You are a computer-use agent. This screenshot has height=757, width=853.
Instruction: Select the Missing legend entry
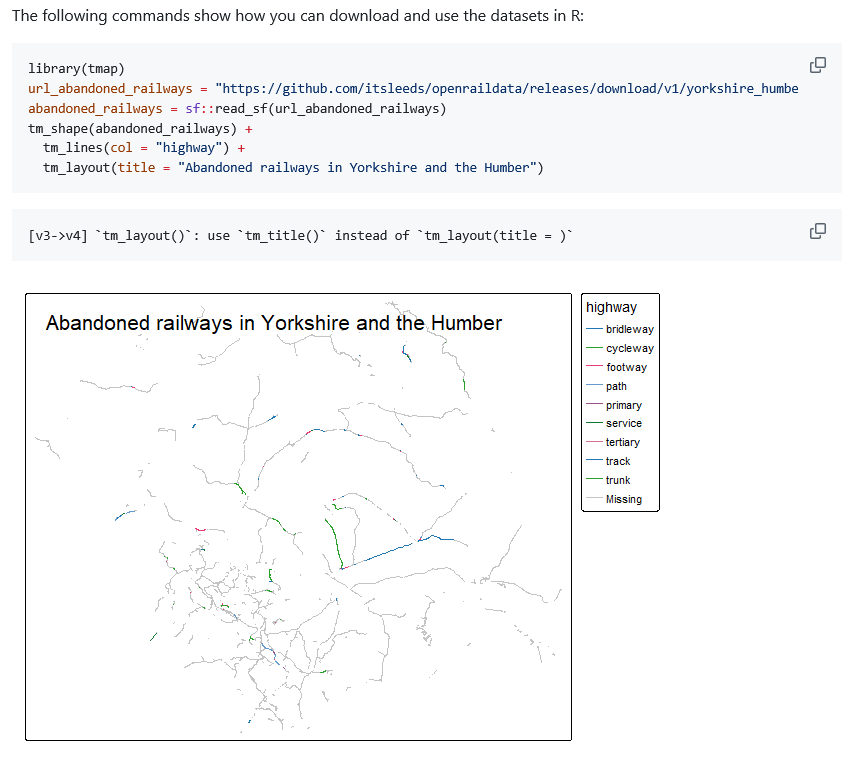623,499
